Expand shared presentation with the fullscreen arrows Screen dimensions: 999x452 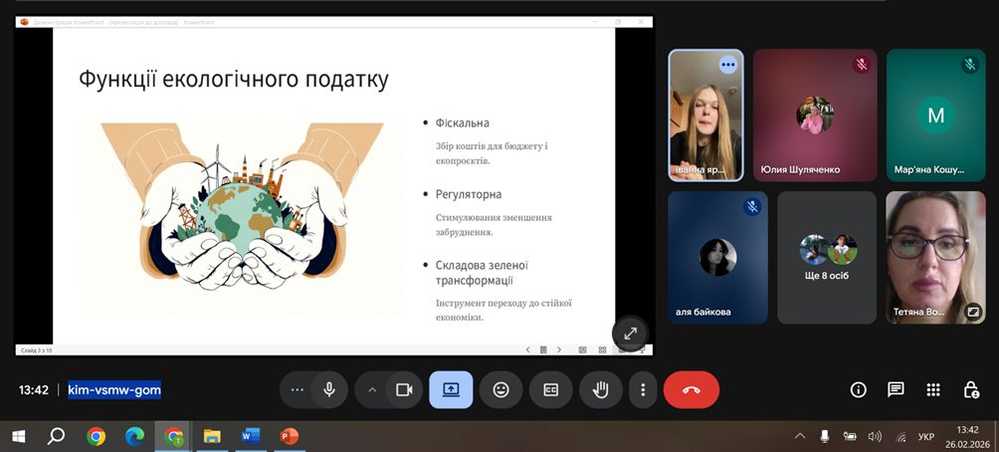[x=630, y=334]
